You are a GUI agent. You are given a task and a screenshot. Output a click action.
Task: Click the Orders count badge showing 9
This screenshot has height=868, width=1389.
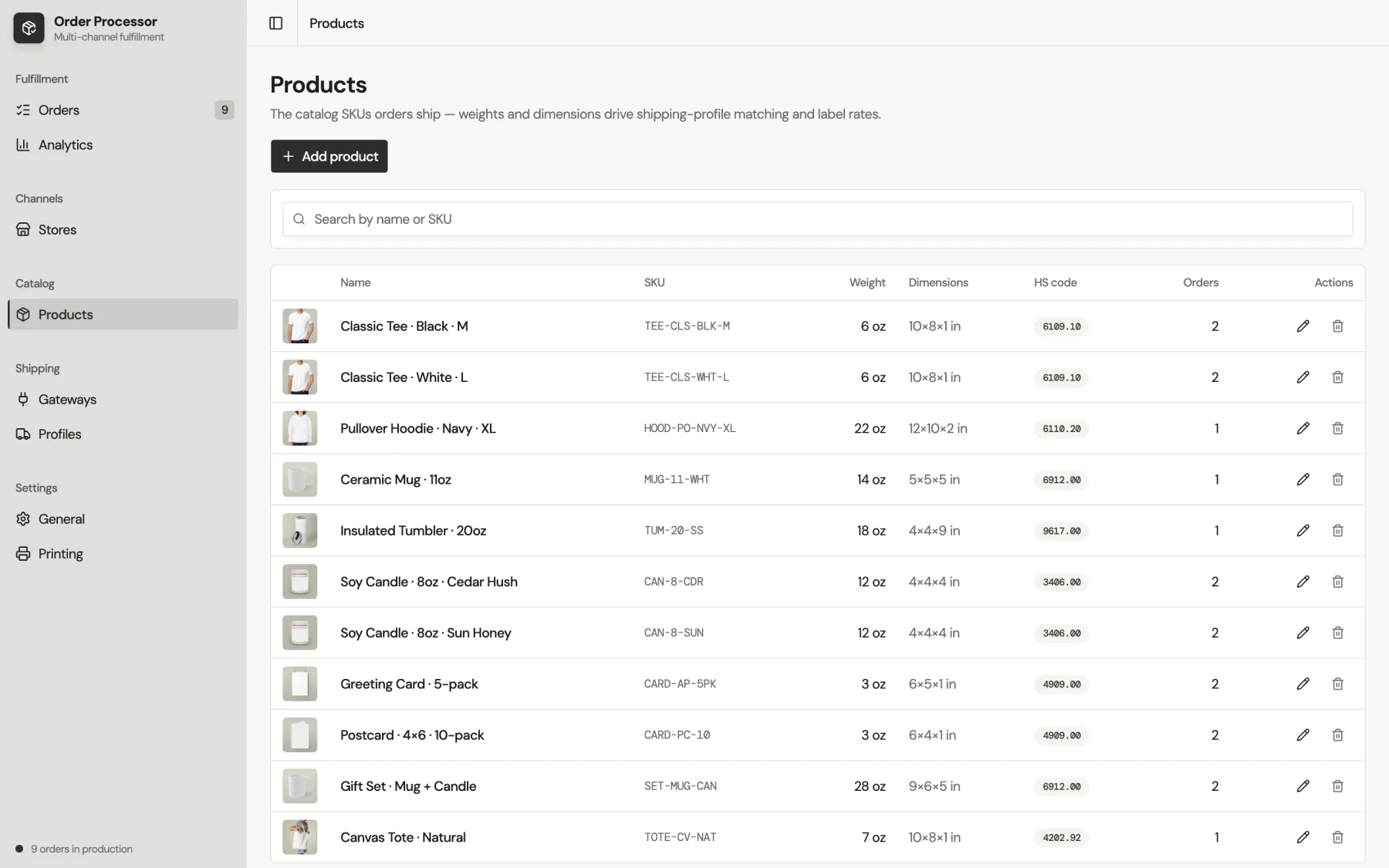[225, 110]
